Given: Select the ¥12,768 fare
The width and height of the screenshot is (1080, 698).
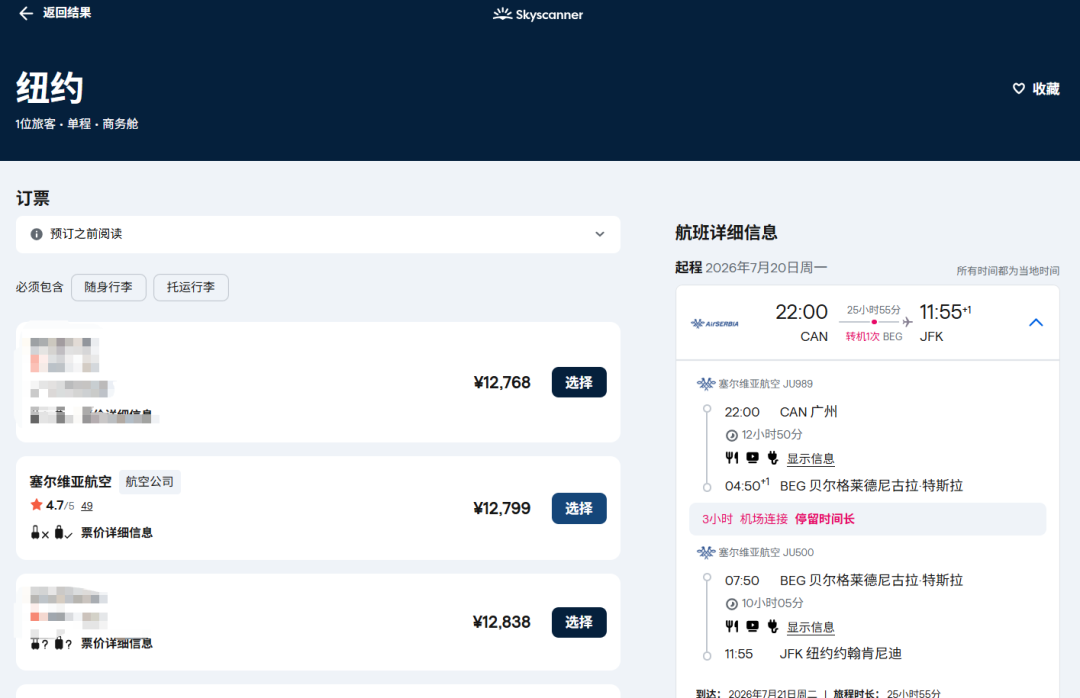Looking at the screenshot, I should (578, 382).
